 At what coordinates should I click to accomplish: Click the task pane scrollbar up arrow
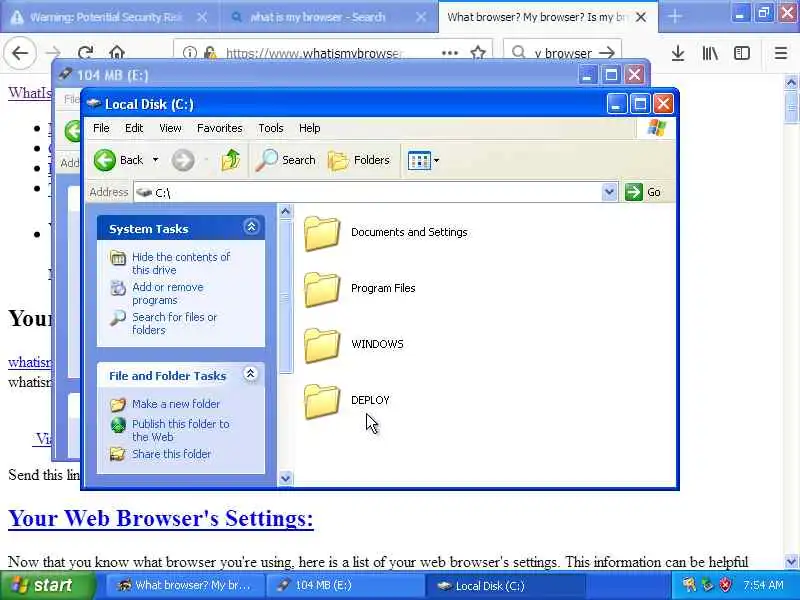286,211
